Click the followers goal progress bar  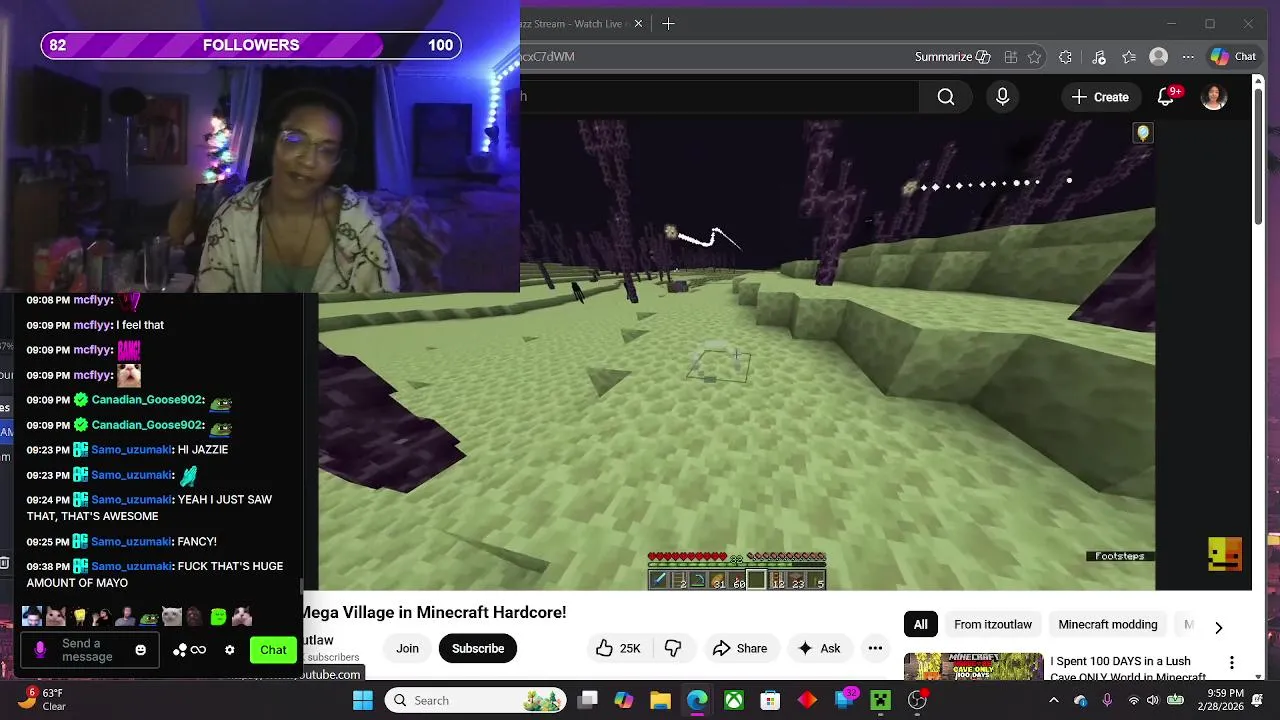[x=251, y=45]
